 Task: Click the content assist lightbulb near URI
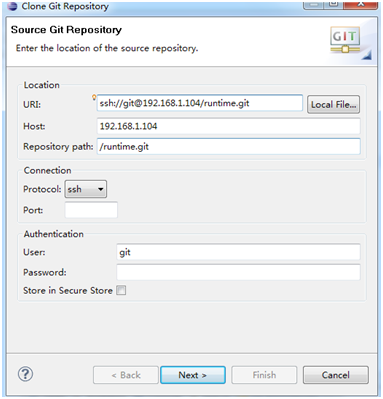[x=94, y=97]
